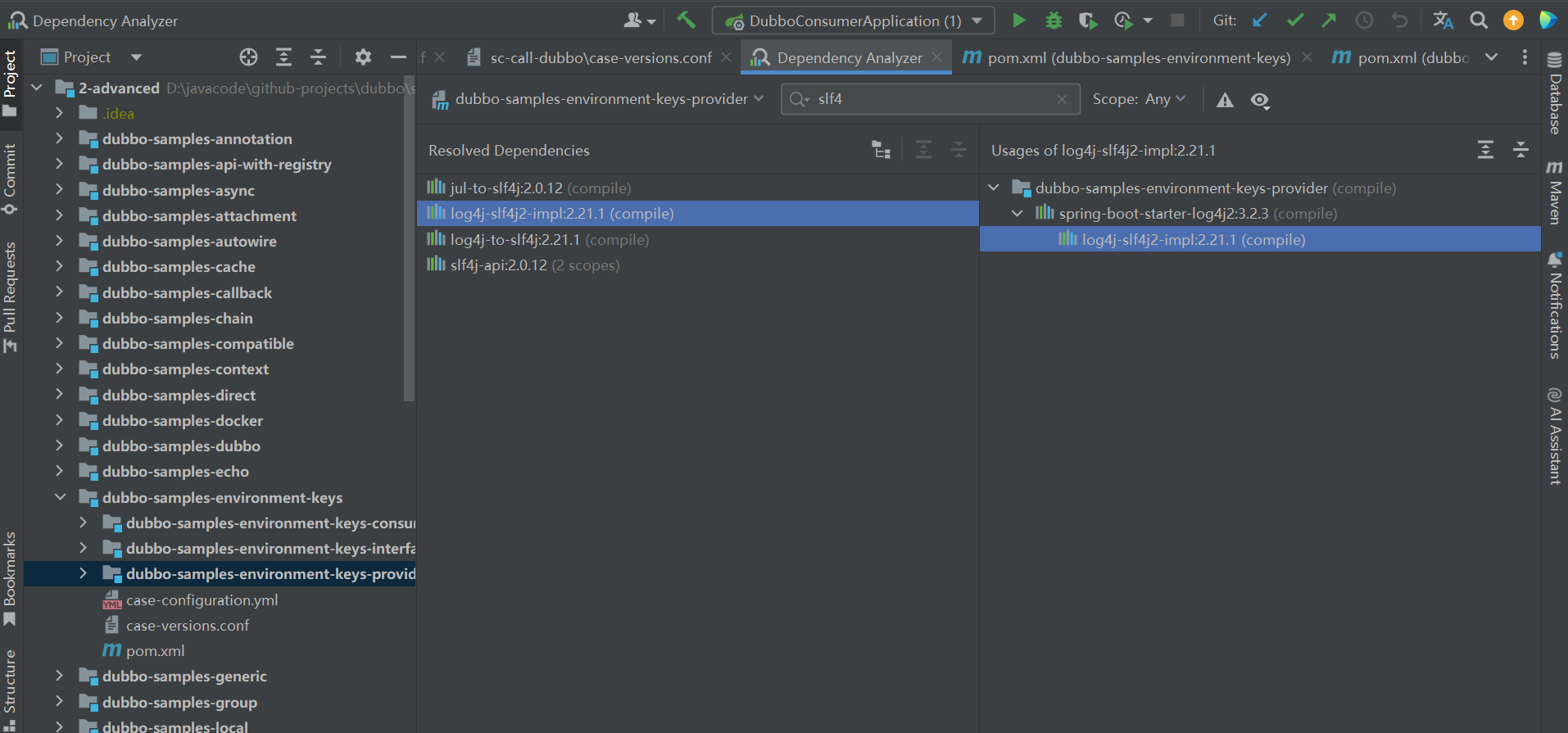
Task: Toggle the eye view options button
Action: pyautogui.click(x=1260, y=100)
